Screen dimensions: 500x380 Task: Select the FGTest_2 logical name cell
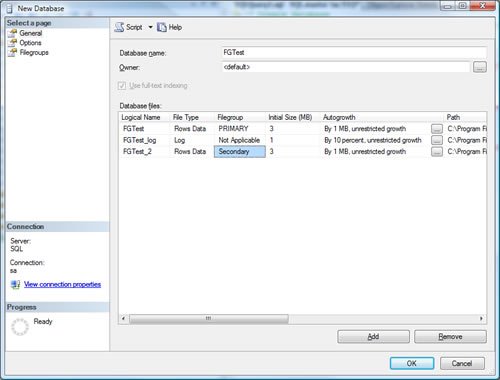145,151
